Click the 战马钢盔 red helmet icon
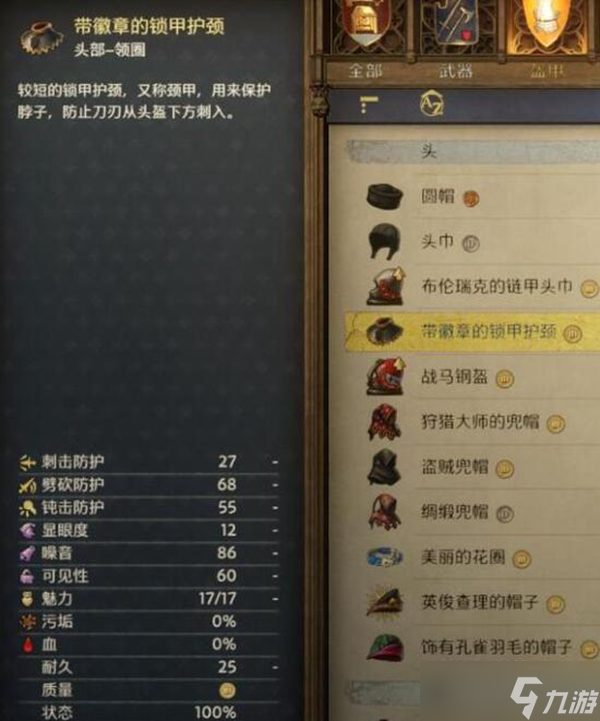 tap(385, 377)
